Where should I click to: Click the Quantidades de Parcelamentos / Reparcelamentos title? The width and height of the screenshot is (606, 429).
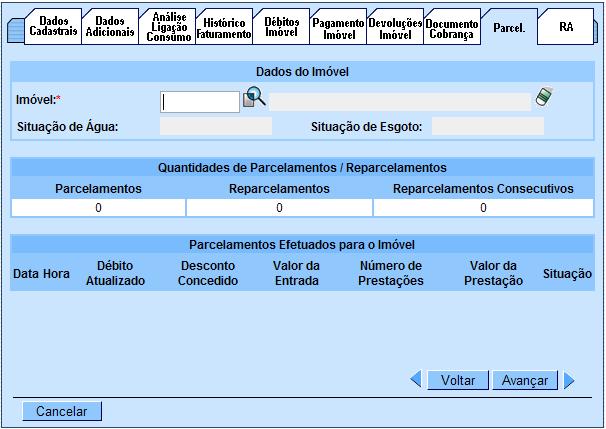pyautogui.click(x=302, y=168)
